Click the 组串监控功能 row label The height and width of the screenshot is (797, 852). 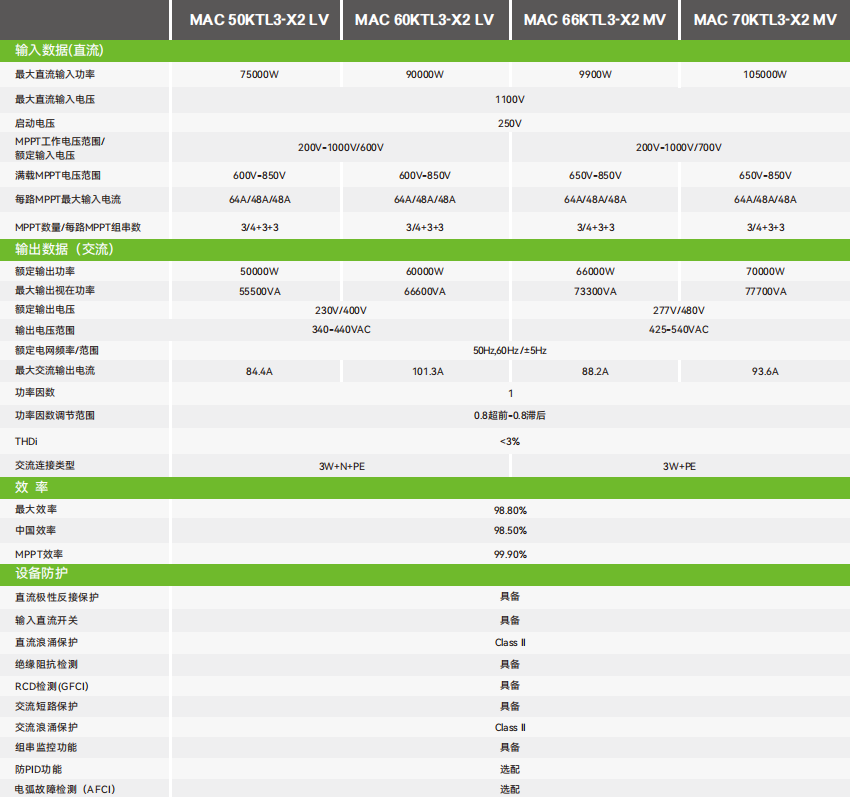46,748
